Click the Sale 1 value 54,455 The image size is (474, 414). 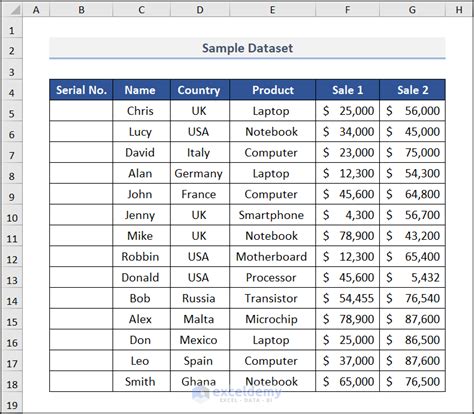(x=347, y=298)
